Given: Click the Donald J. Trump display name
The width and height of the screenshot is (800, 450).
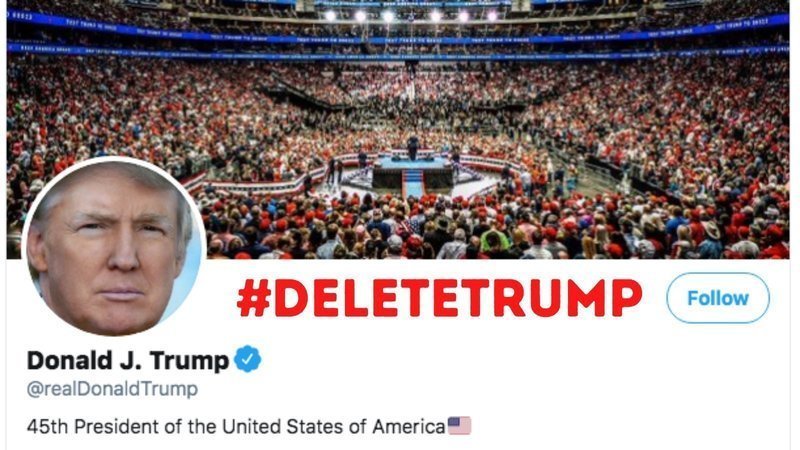Looking at the screenshot, I should pyautogui.click(x=128, y=360).
